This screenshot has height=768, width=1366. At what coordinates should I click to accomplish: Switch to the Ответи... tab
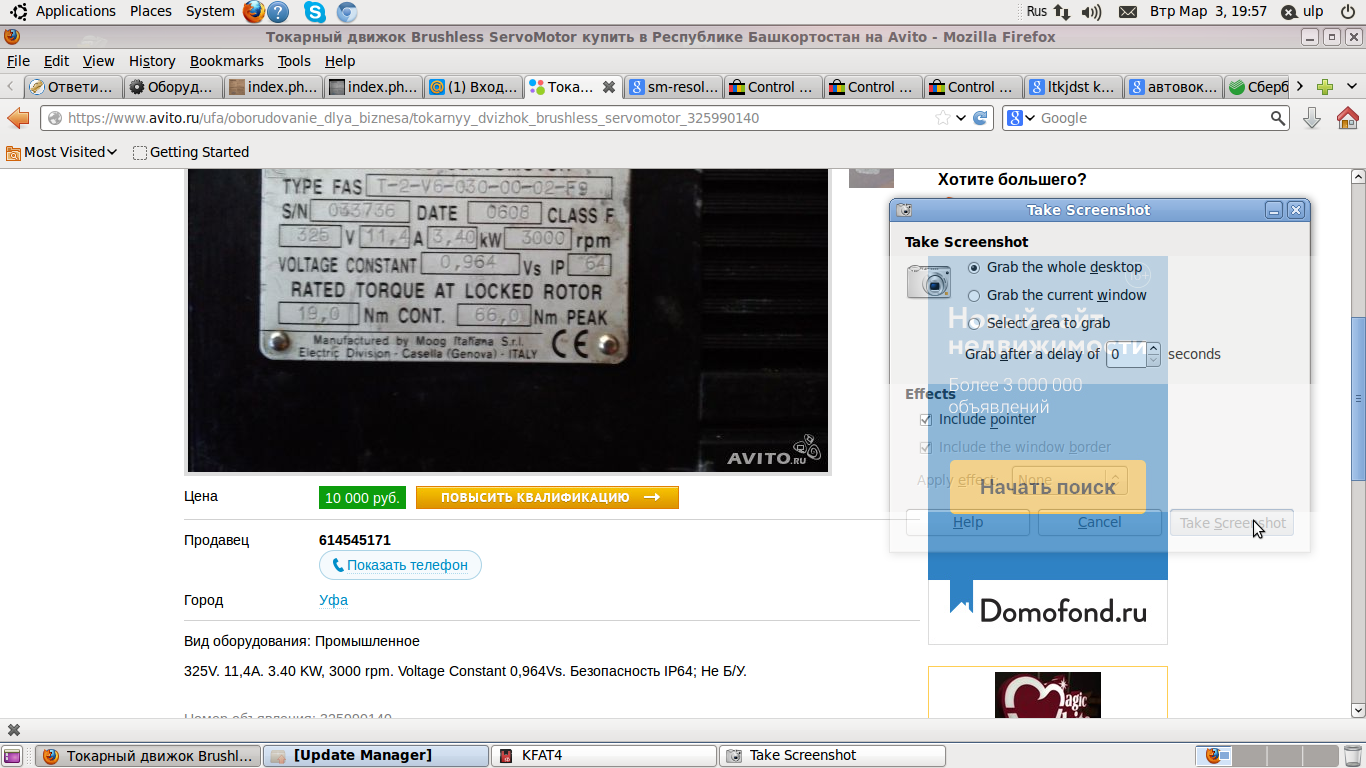point(73,87)
